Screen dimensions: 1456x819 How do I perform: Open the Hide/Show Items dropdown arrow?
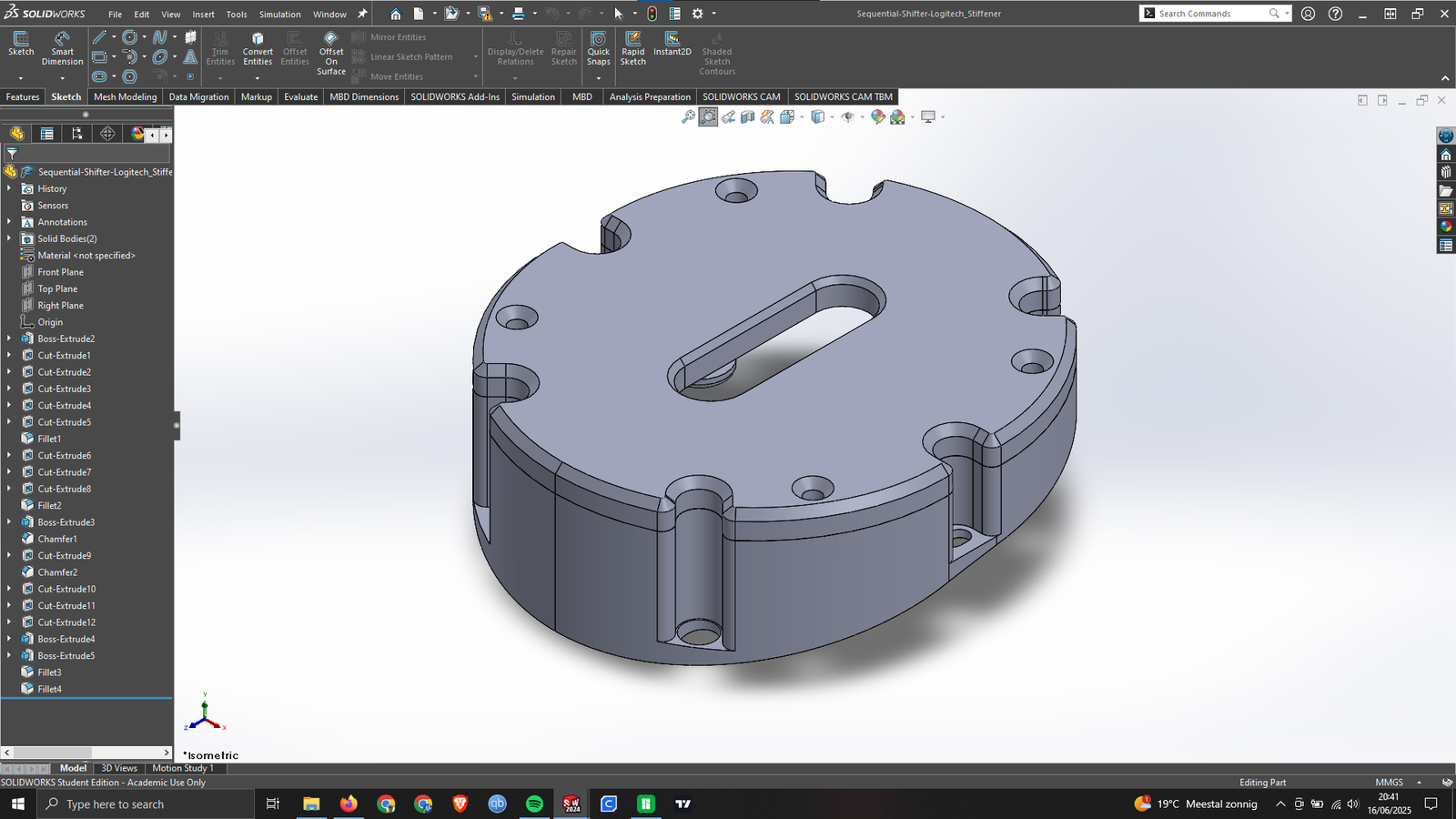pos(861,117)
